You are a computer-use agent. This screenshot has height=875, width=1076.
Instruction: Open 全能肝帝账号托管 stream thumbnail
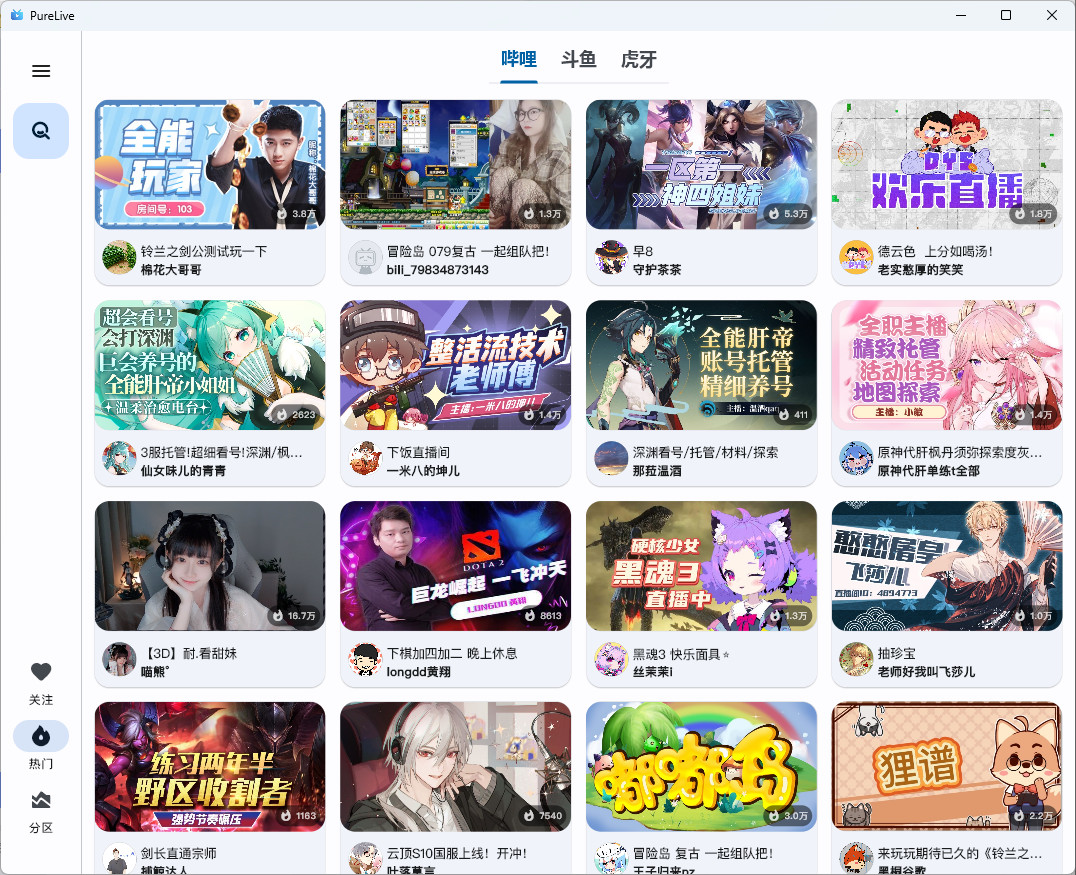(701, 365)
